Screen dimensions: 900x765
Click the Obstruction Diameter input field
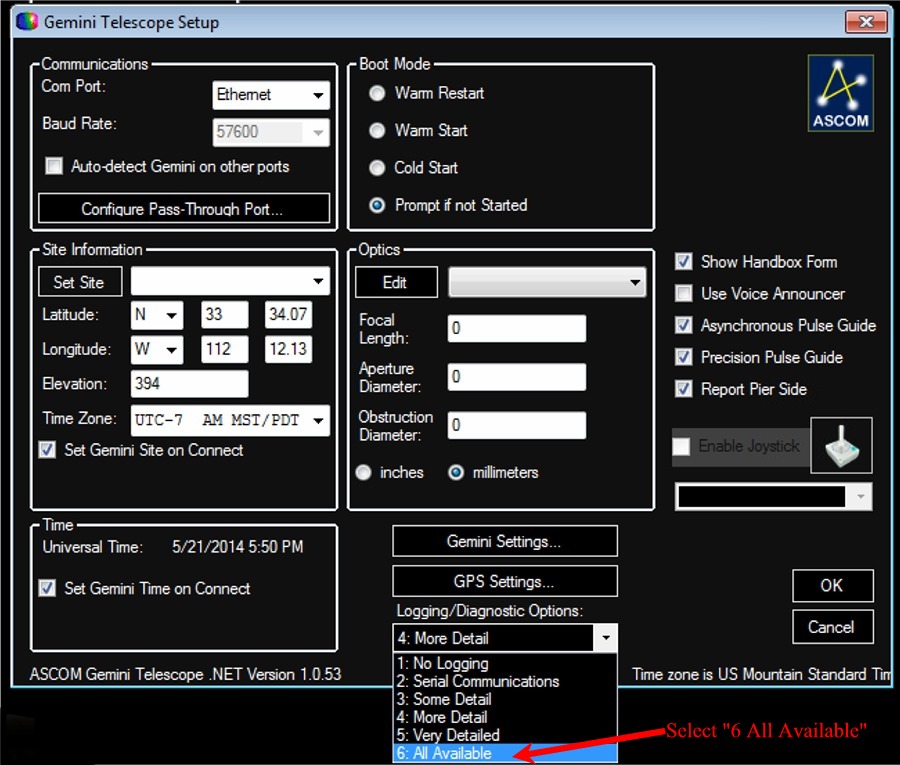click(517, 425)
